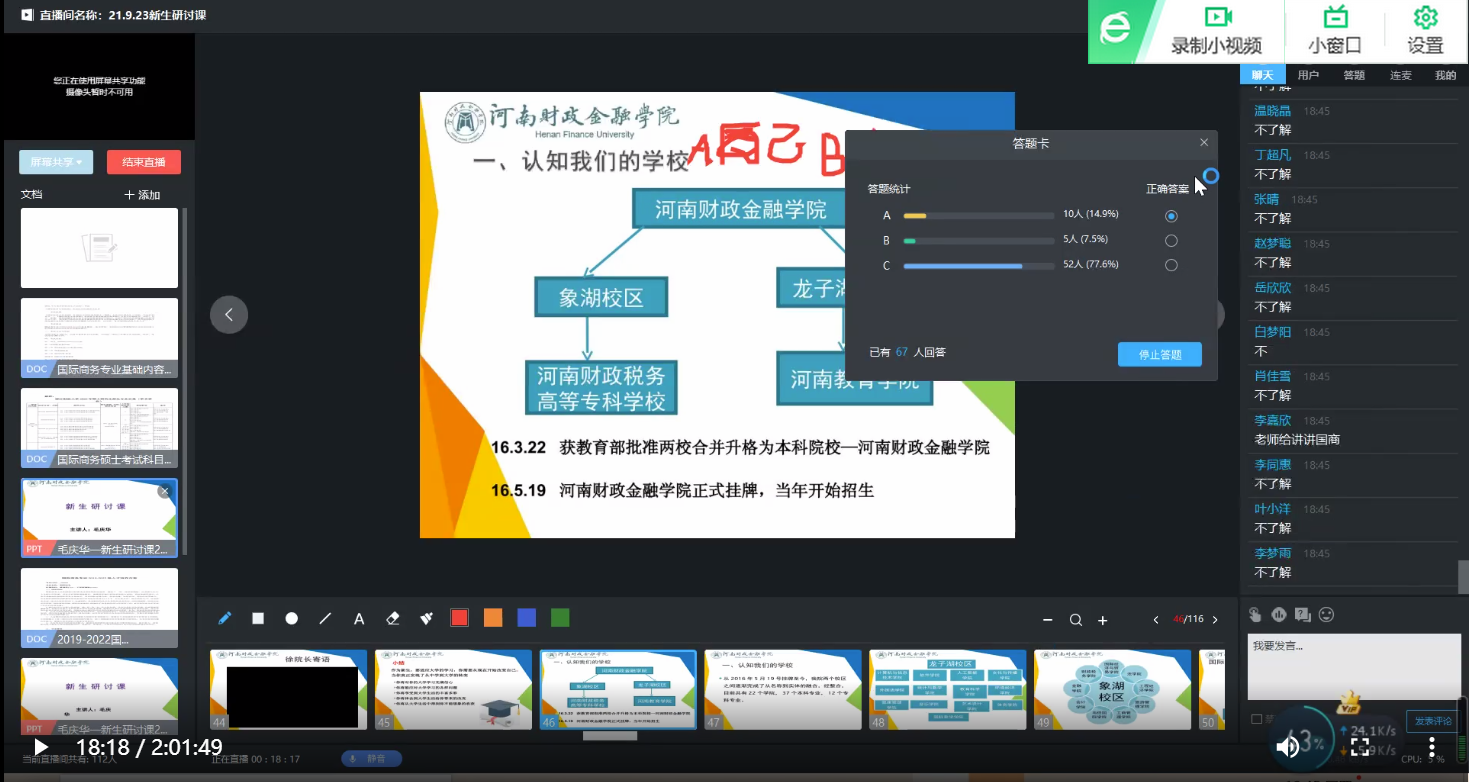Open slide thumbnail 49 象湖校区
This screenshot has width=1469, height=782.
coord(1112,689)
